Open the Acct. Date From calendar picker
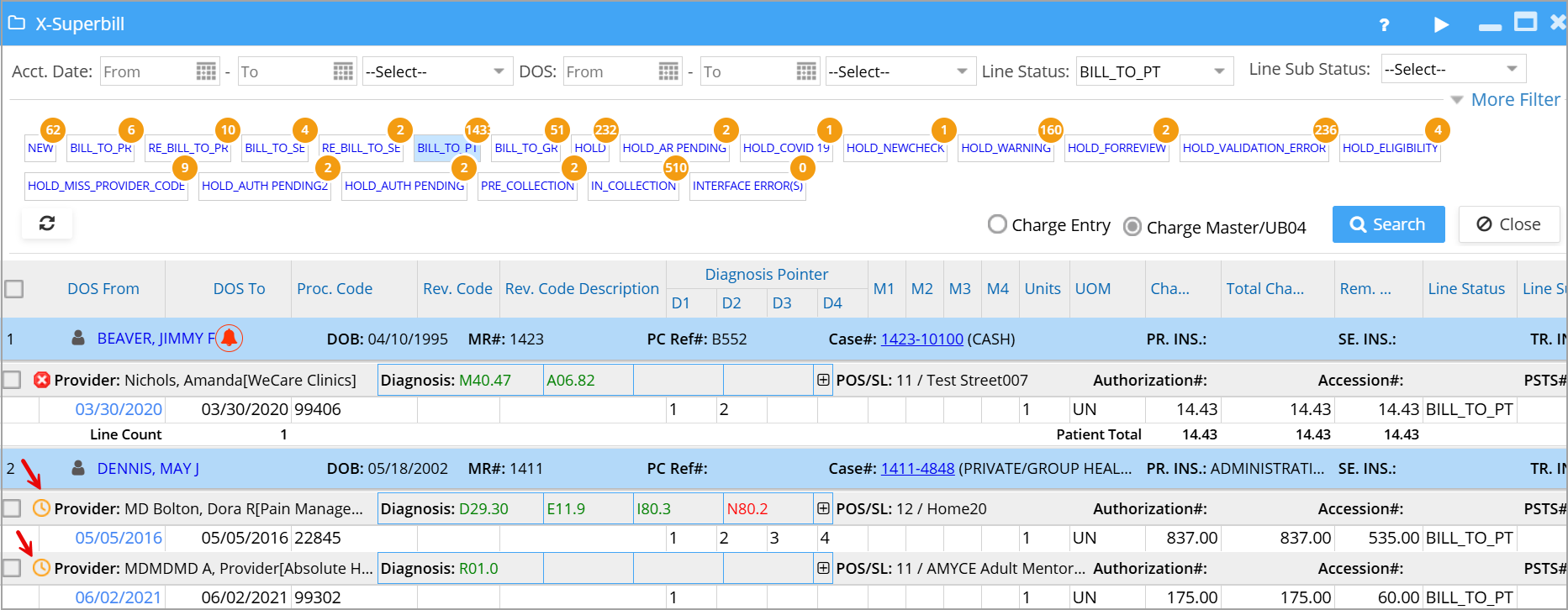Viewport: 1568px width, 610px height. point(206,71)
